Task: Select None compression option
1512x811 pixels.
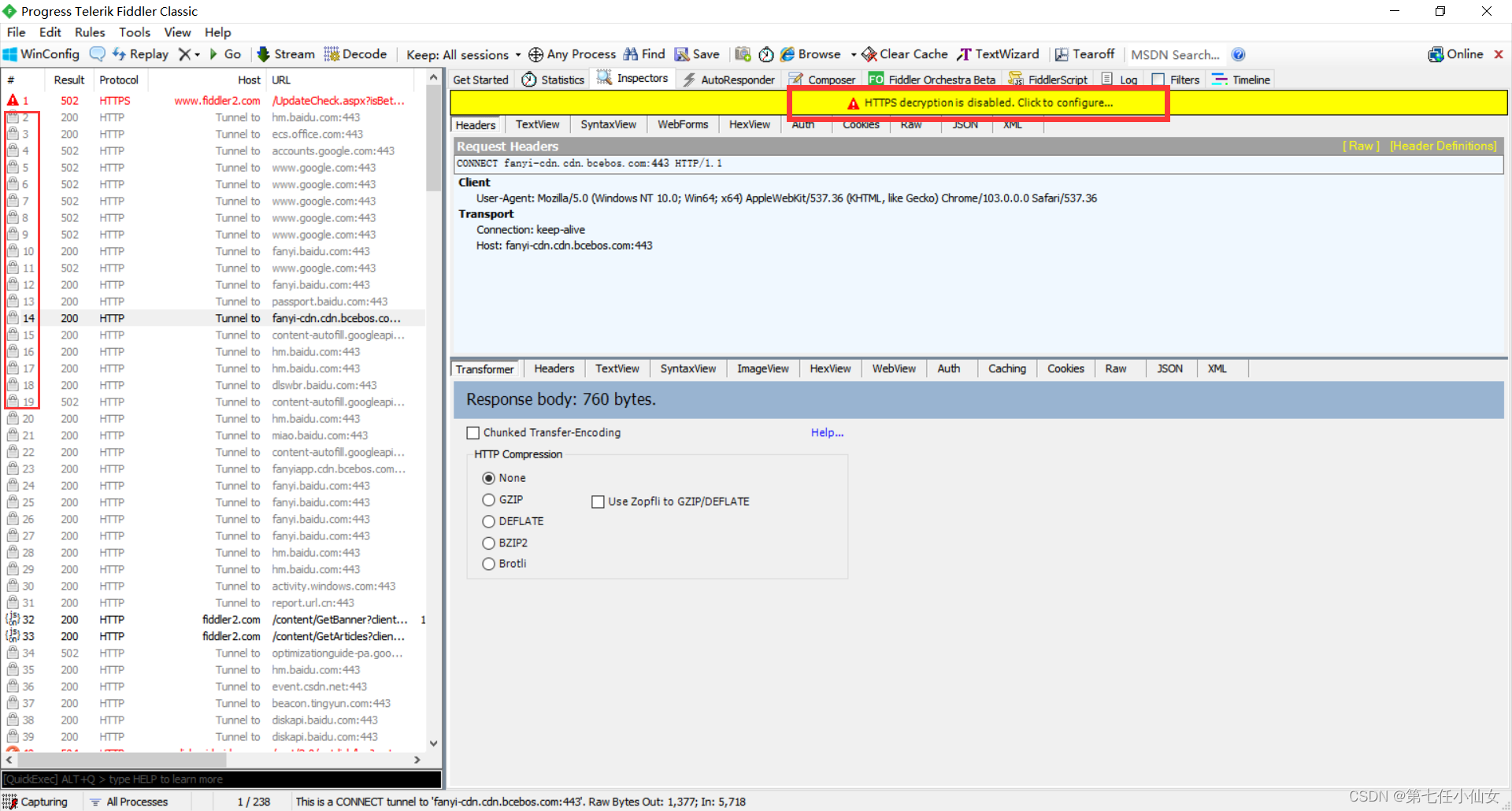Action: (x=488, y=478)
